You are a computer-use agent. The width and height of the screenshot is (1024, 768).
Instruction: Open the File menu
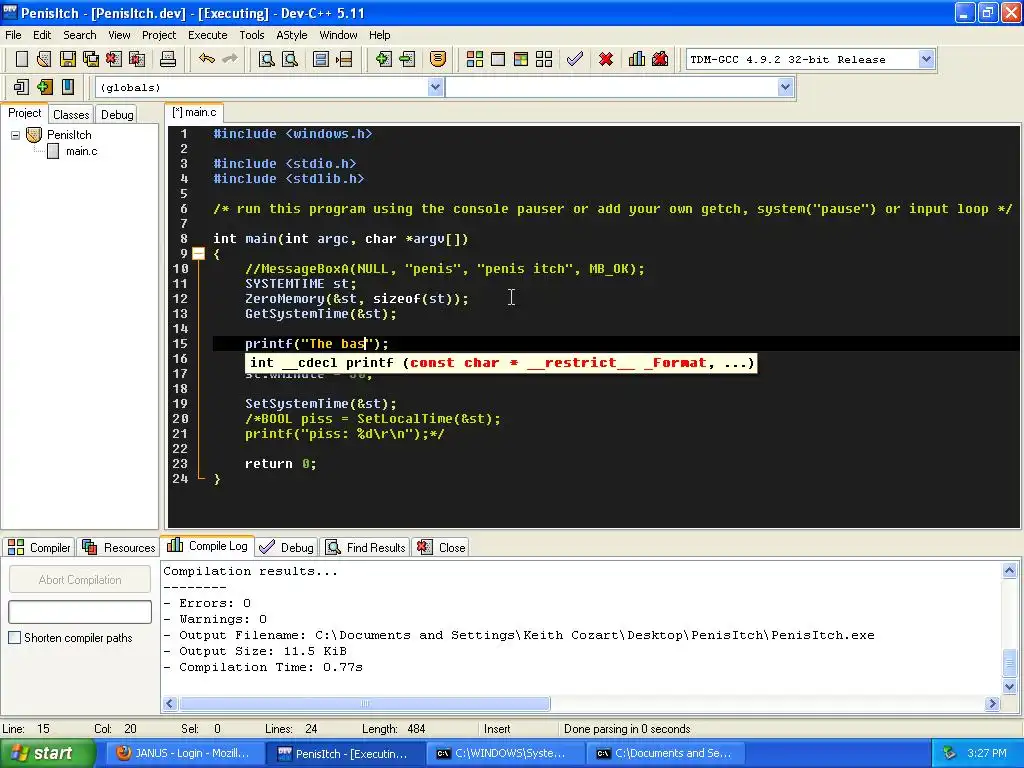(13, 35)
